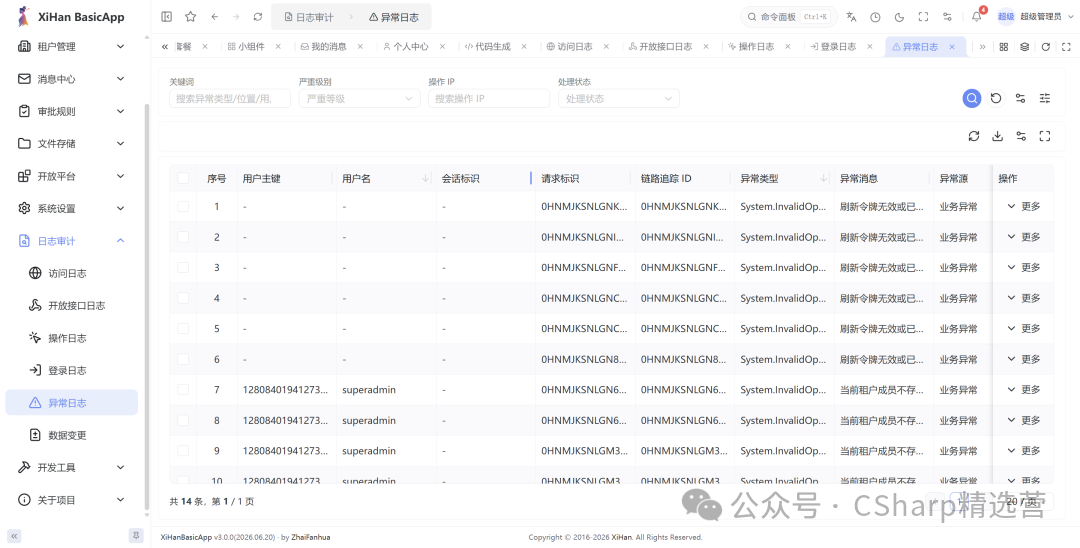Enter fullscreen from header icon
The image size is (1080, 548).
coord(923,17)
